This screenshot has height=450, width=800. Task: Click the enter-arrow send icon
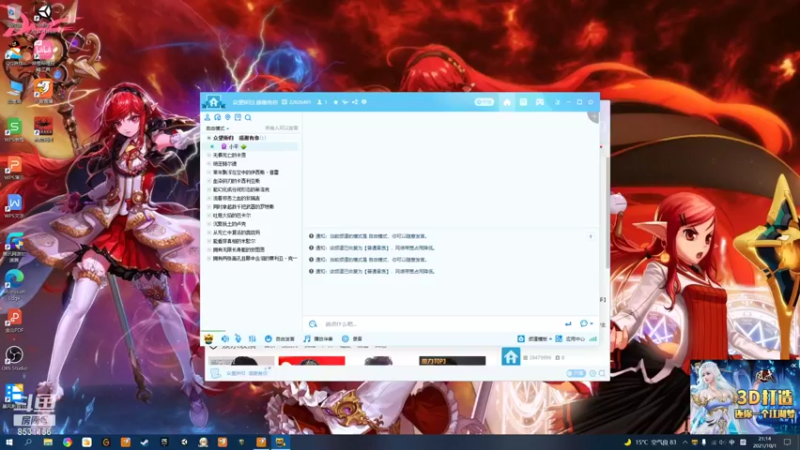568,324
